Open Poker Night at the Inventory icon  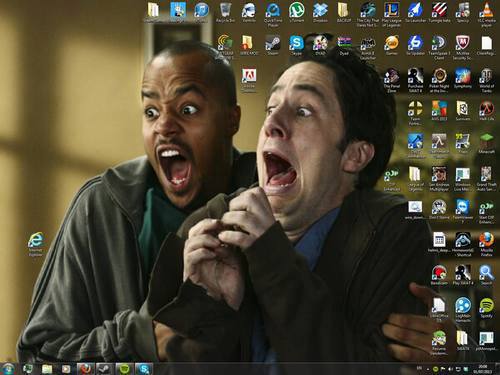pyautogui.click(x=439, y=80)
